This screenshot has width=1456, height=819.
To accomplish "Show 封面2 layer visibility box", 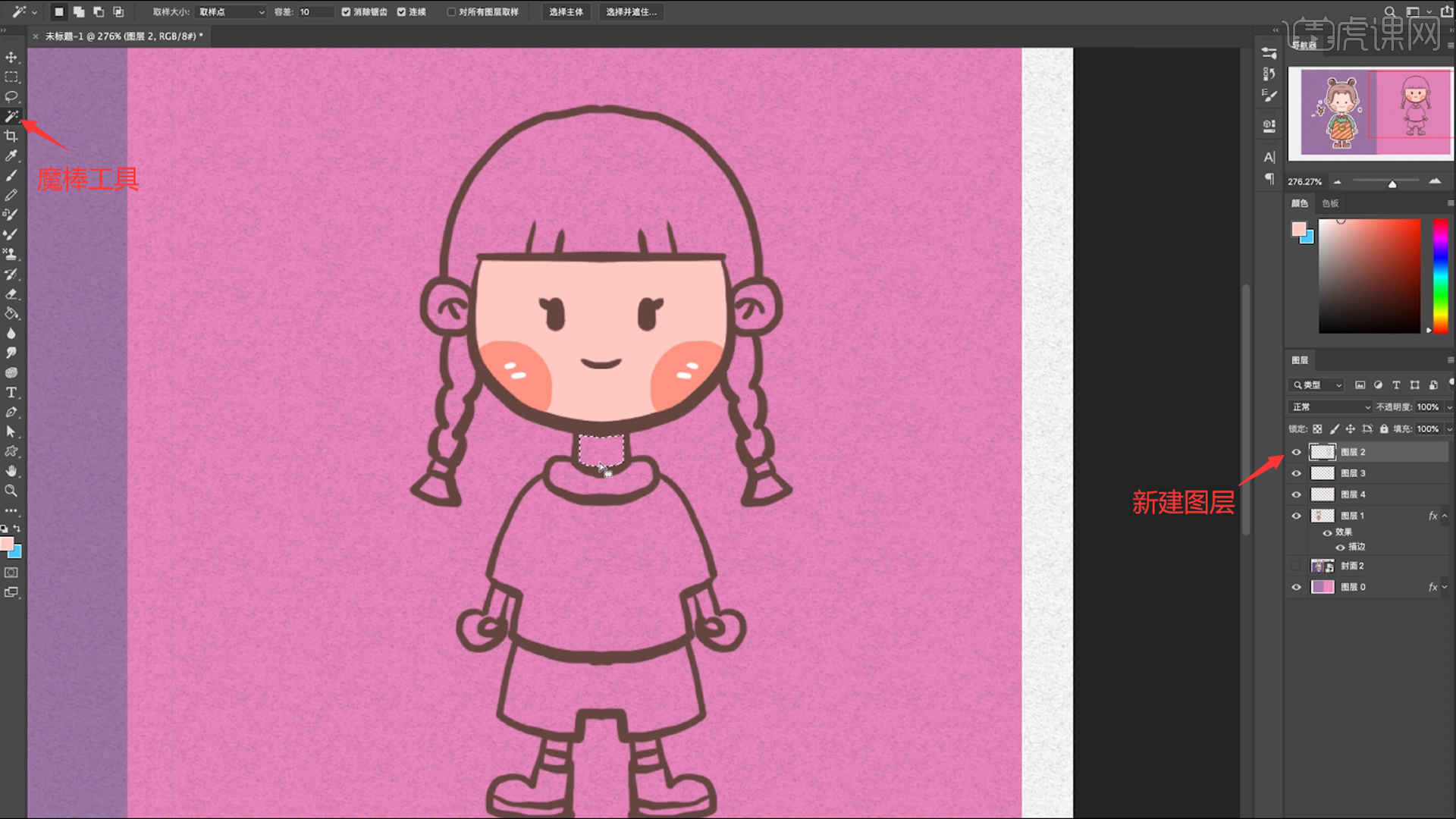I will (1296, 566).
